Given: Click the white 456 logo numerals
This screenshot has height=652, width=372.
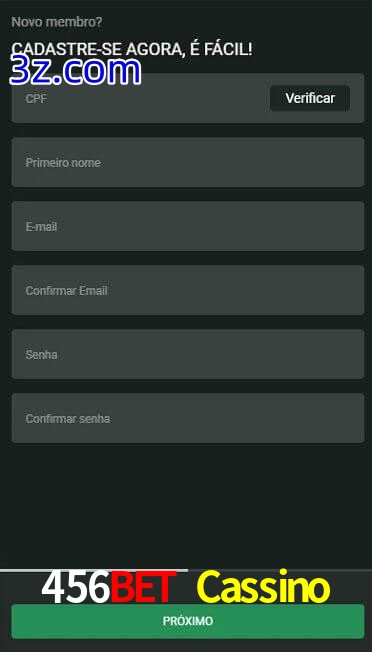Looking at the screenshot, I should (x=76, y=588).
